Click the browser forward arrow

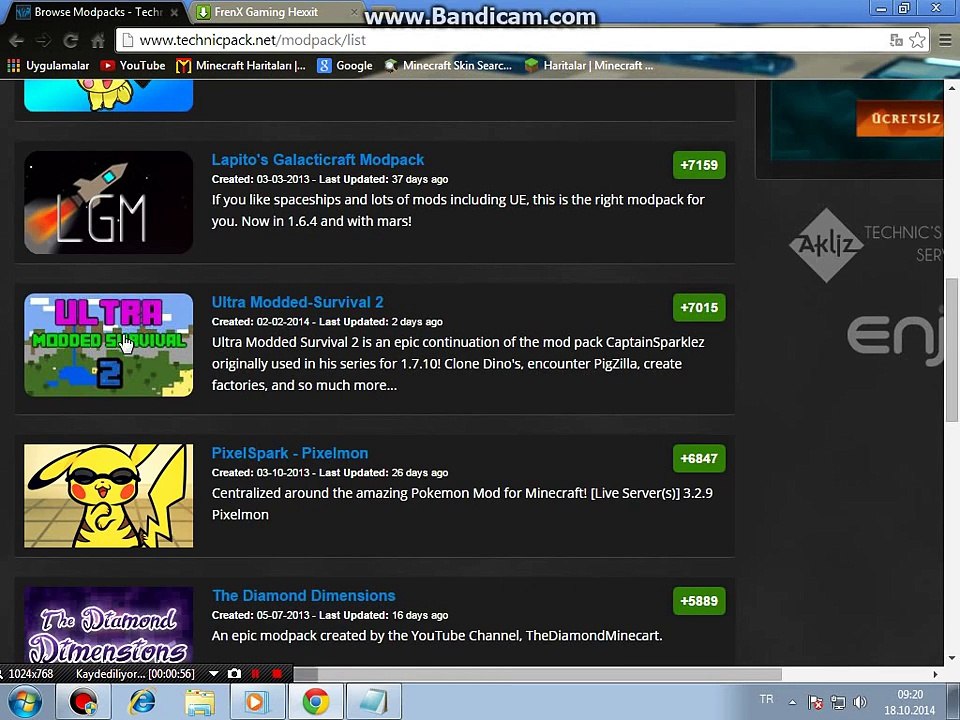click(x=43, y=41)
